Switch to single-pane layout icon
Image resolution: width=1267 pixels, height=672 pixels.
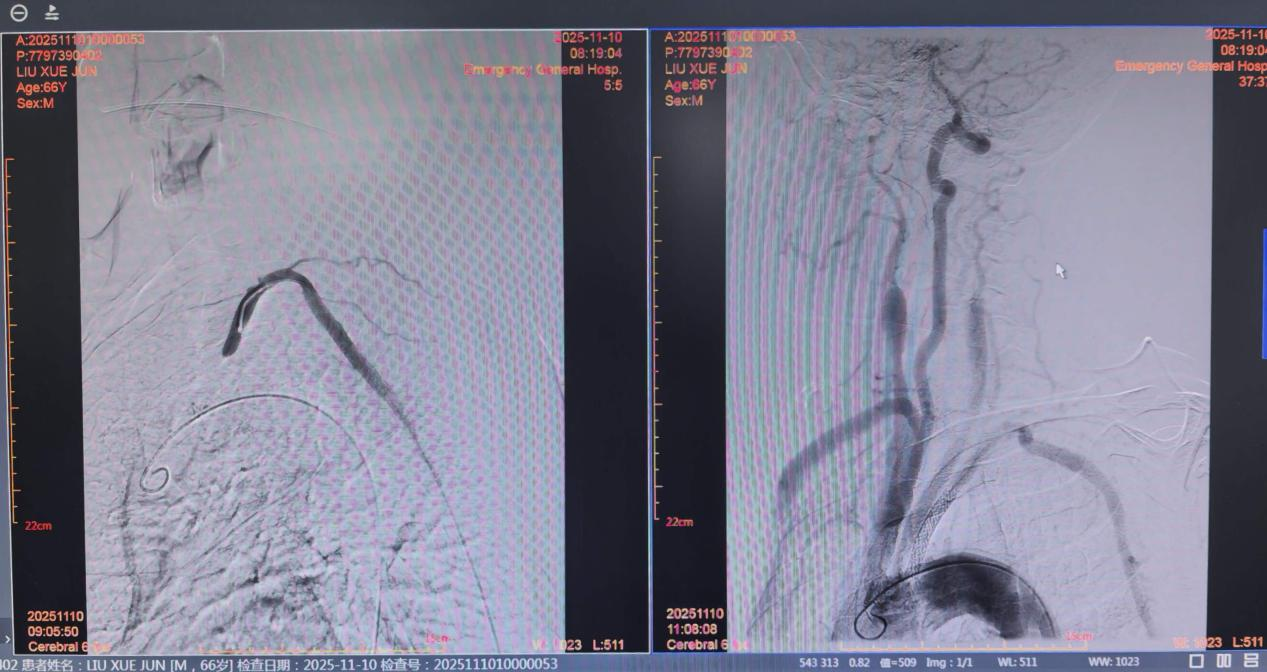pos(1196,662)
